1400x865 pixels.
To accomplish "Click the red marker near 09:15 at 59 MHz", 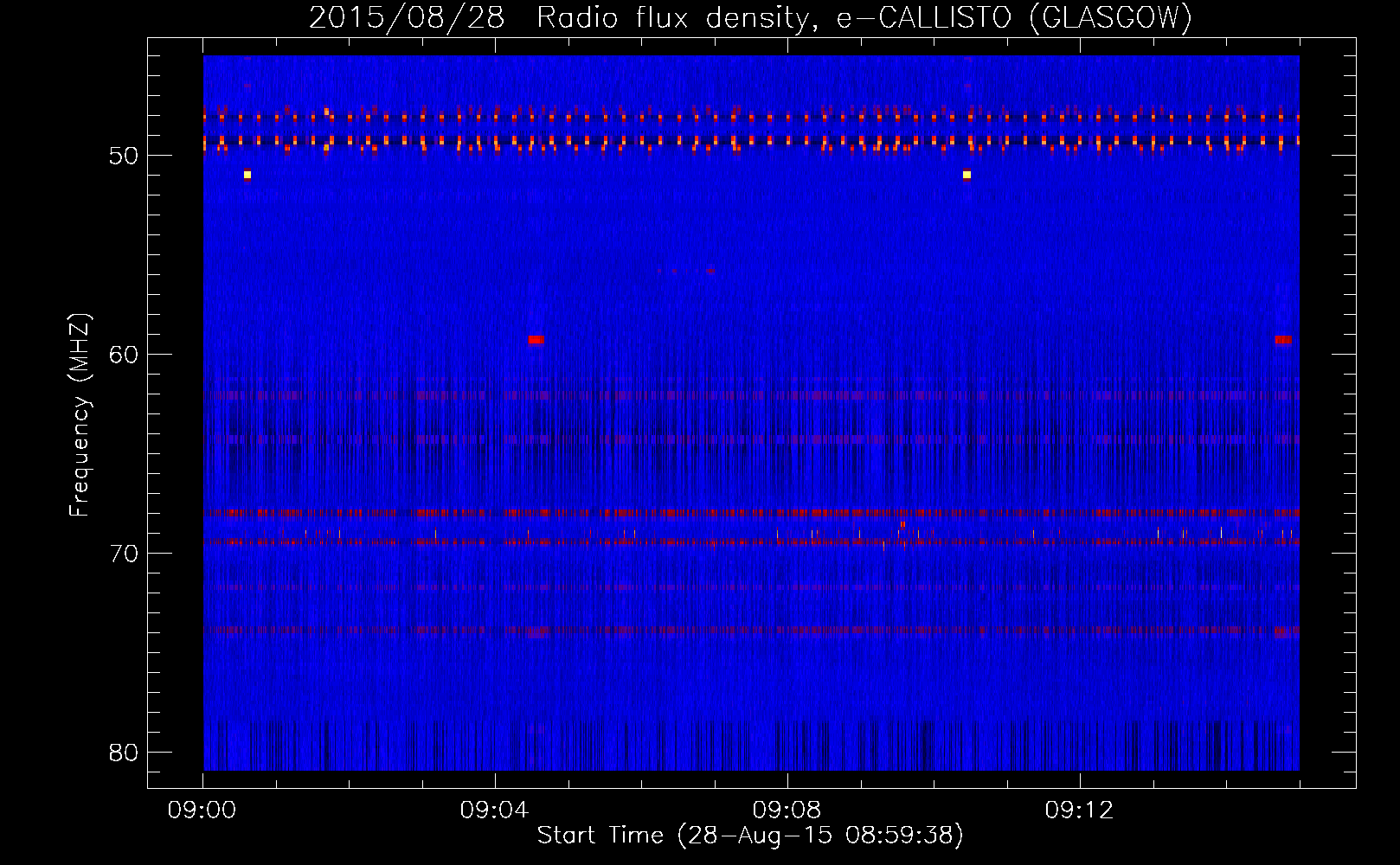I will tap(1283, 340).
